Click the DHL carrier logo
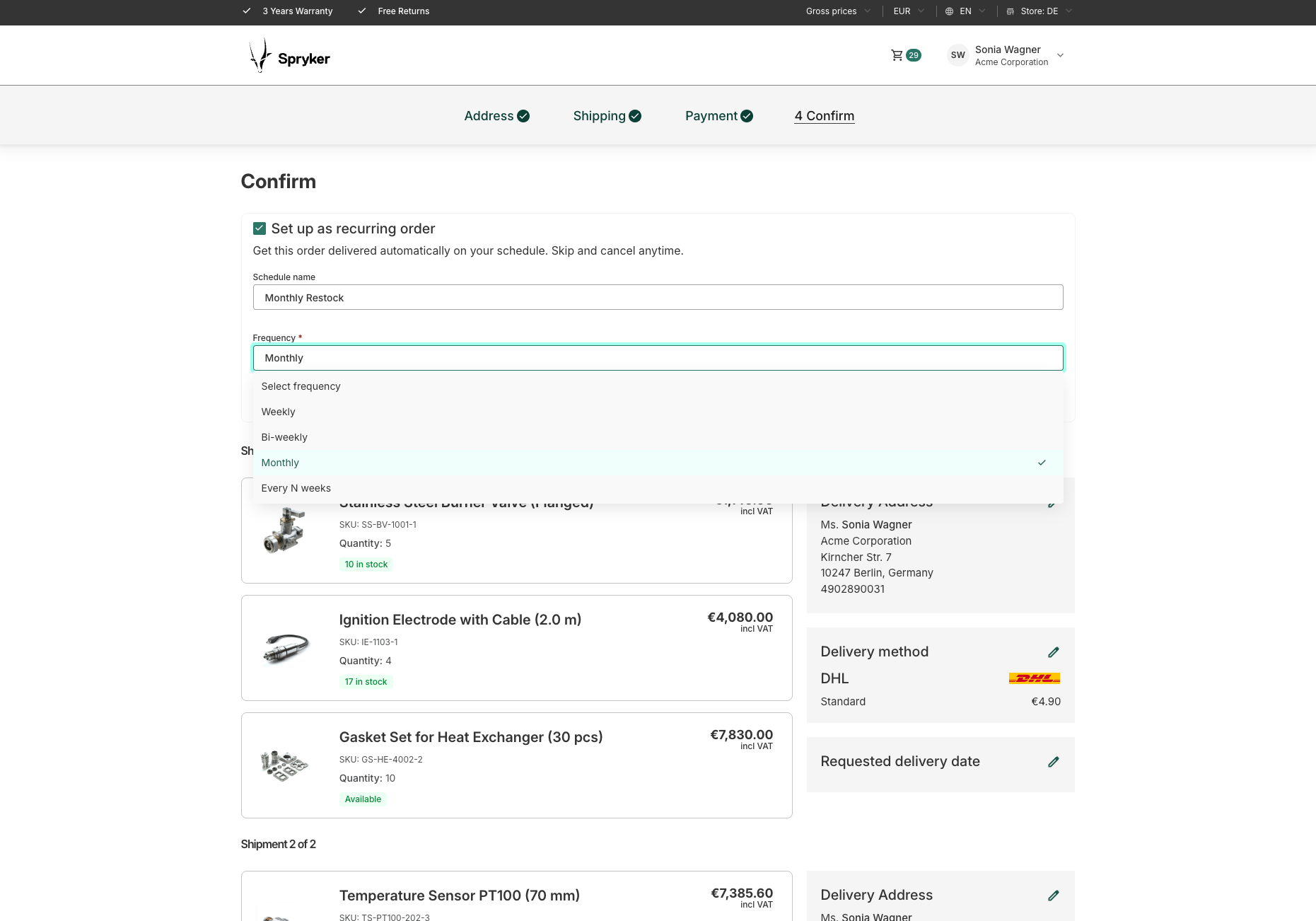 tap(1034, 678)
